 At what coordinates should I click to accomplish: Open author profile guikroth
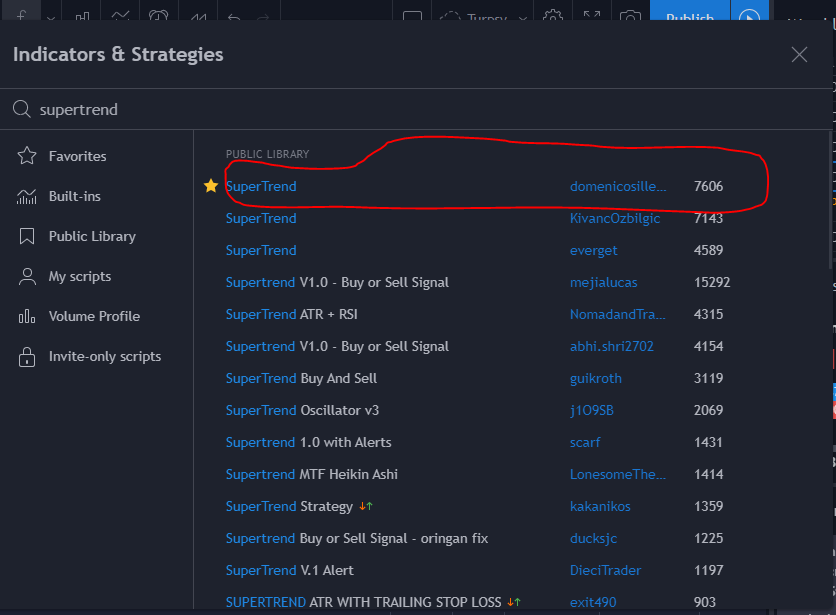(x=596, y=378)
